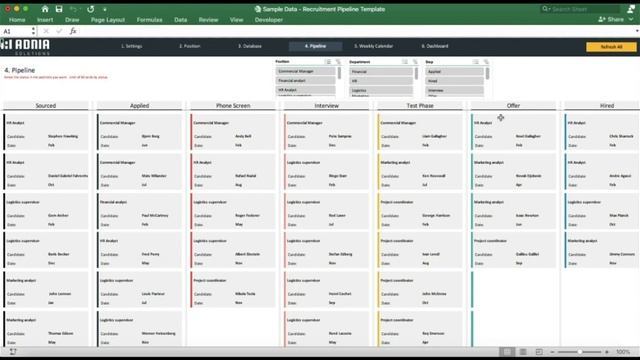640x360 pixels.
Task: Go to the 2. Position navigation tab
Action: point(190,46)
